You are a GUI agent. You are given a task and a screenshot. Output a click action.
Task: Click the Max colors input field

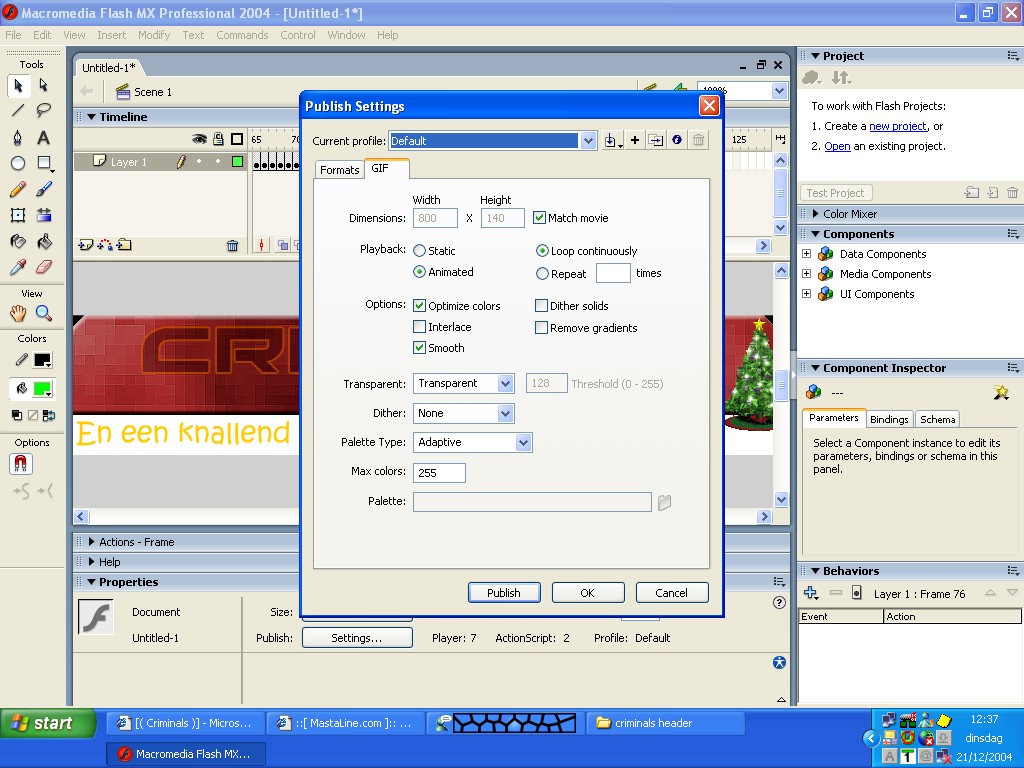point(439,472)
